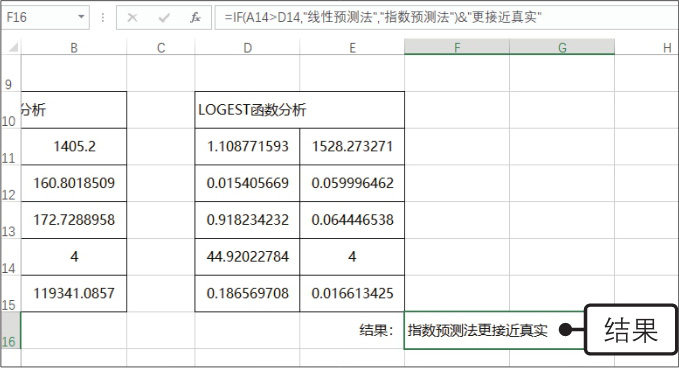This screenshot has height=368, width=679.
Task: Select row 11 header
Action: coord(10,147)
